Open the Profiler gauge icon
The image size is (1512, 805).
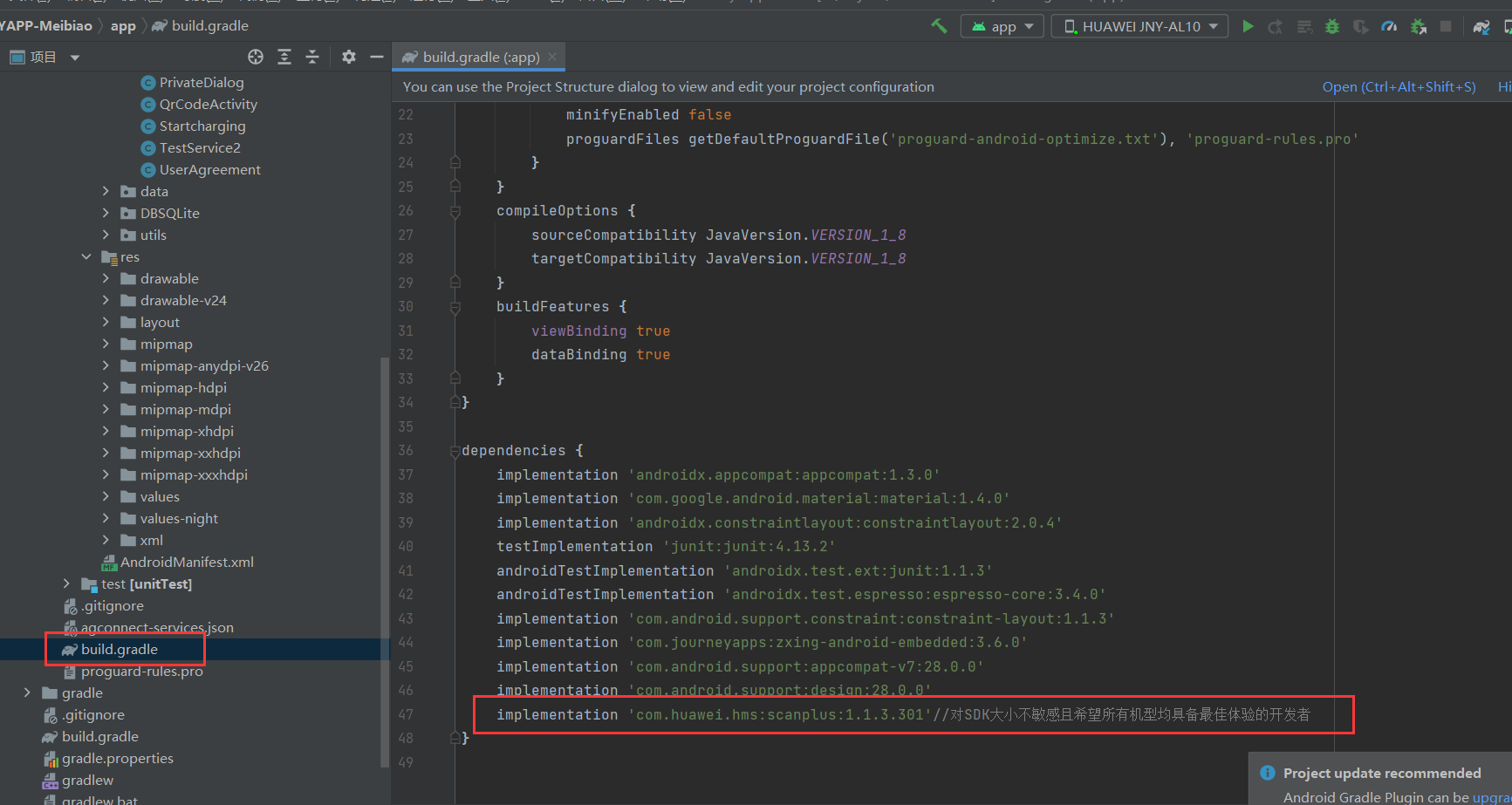click(1389, 27)
